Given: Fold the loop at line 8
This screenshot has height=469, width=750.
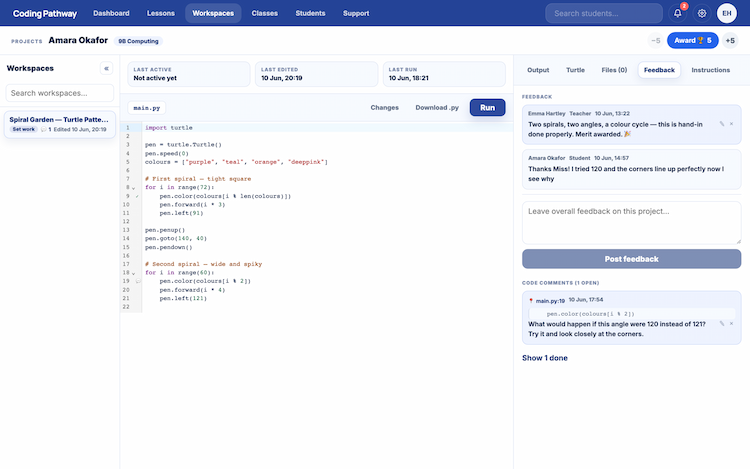Looking at the screenshot, I should click(x=133, y=188).
